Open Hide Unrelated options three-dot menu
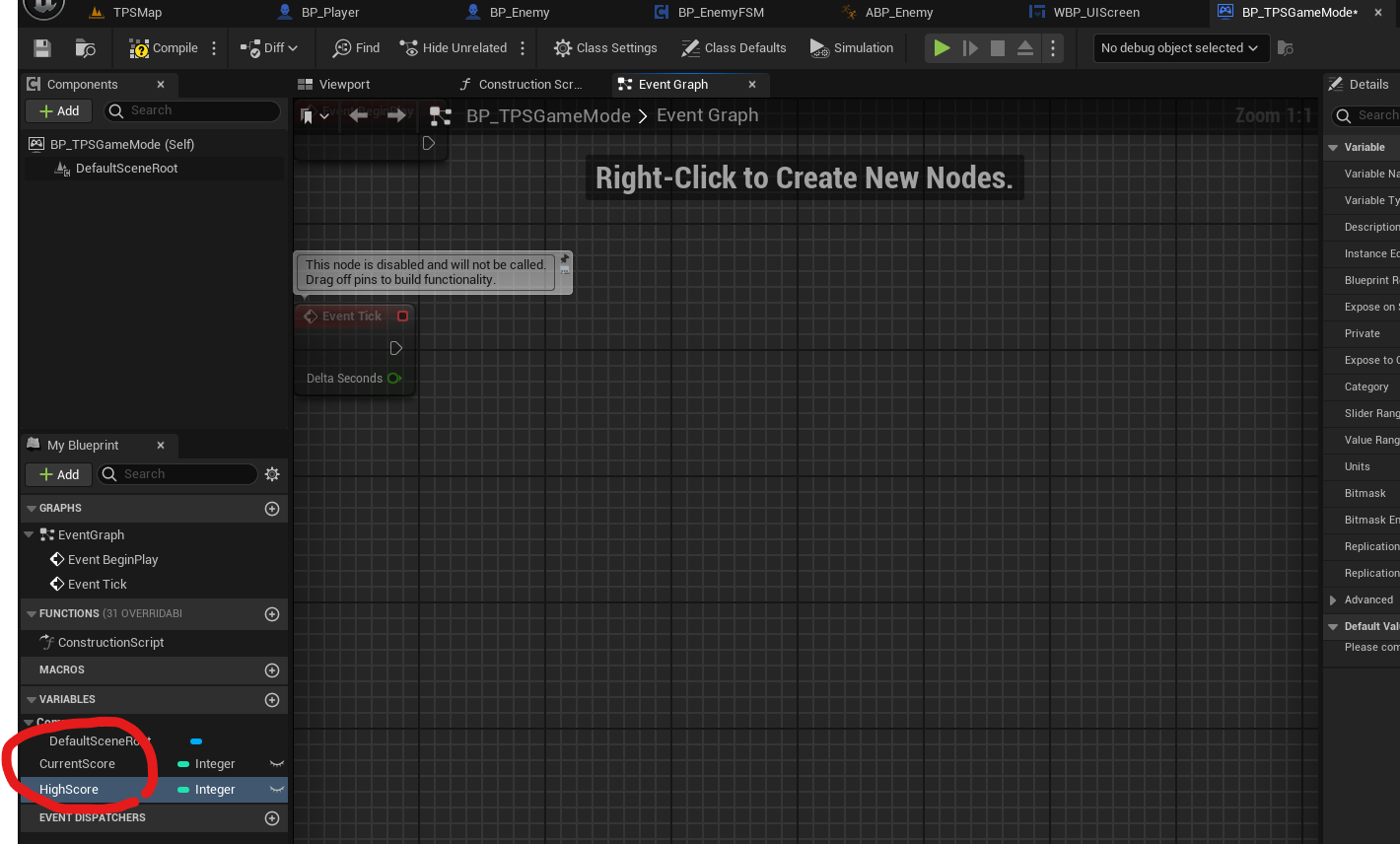This screenshot has height=844, width=1400. (x=523, y=48)
